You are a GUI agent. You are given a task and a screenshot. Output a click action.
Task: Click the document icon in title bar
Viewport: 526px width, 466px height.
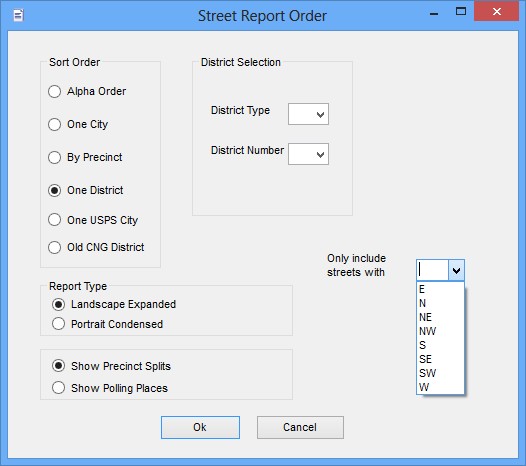point(18,15)
